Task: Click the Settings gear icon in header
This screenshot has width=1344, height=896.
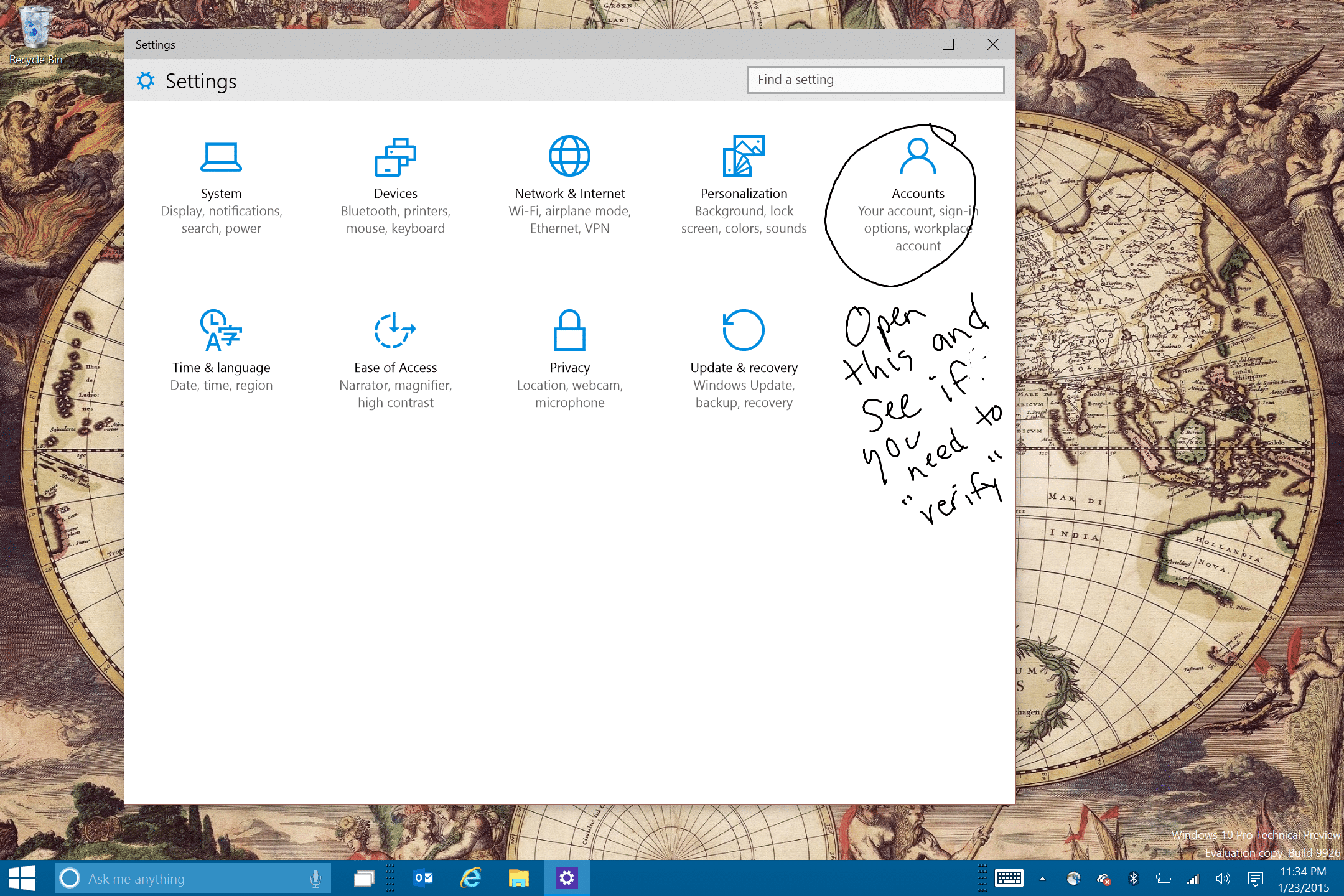Action: coord(146,80)
